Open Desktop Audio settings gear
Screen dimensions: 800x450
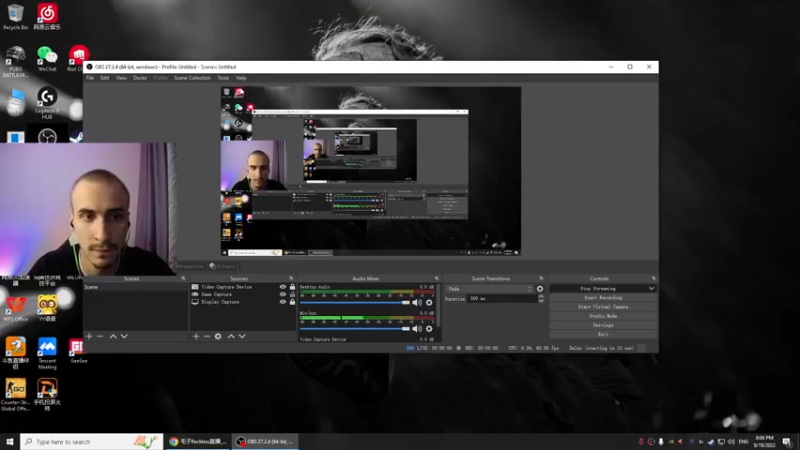click(x=429, y=303)
